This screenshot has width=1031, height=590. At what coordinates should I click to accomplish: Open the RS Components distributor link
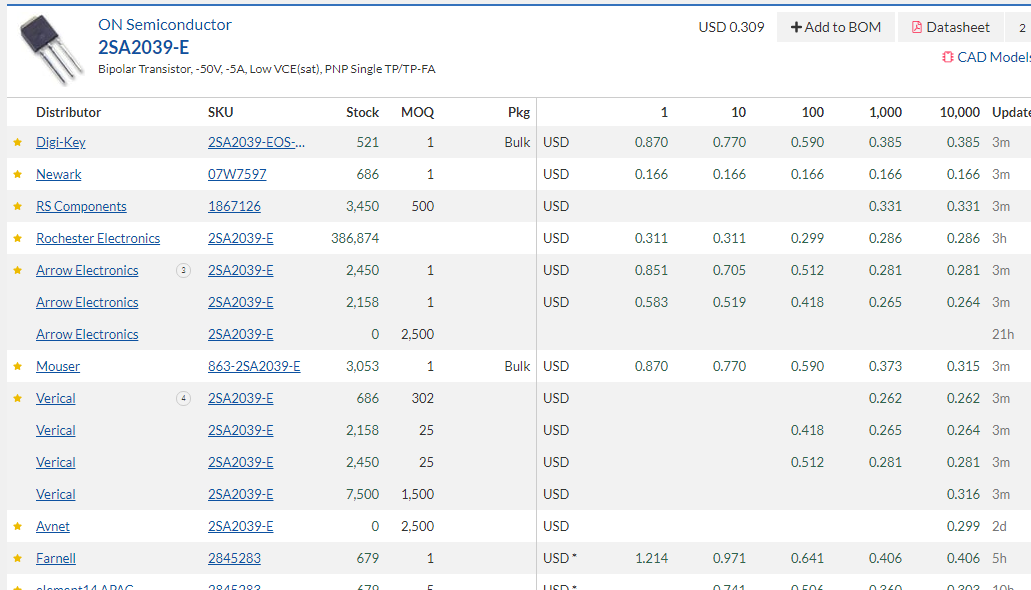click(x=81, y=207)
